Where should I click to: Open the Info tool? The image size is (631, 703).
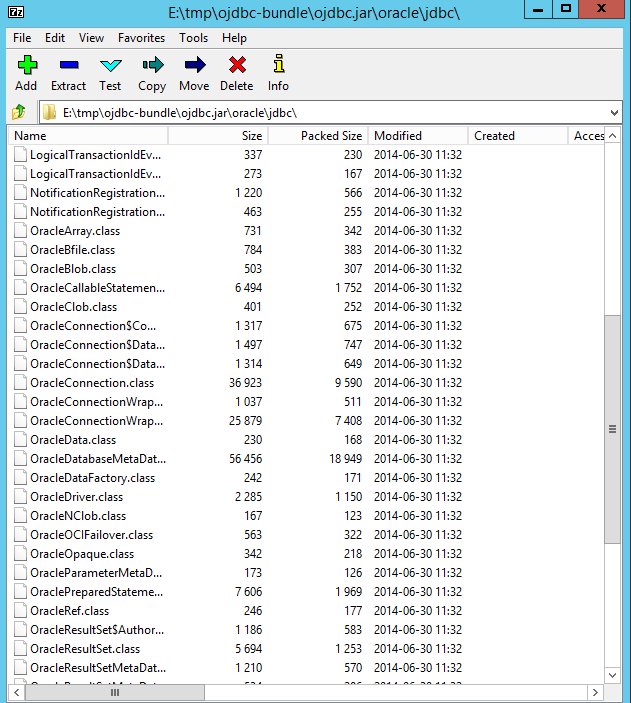279,64
